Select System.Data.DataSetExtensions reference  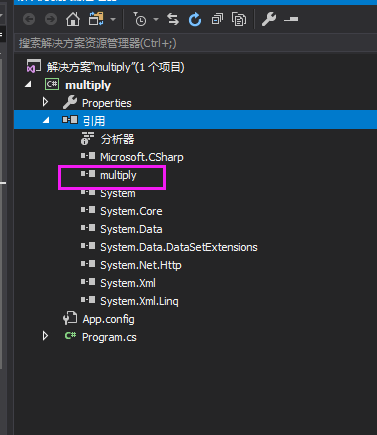click(x=179, y=247)
